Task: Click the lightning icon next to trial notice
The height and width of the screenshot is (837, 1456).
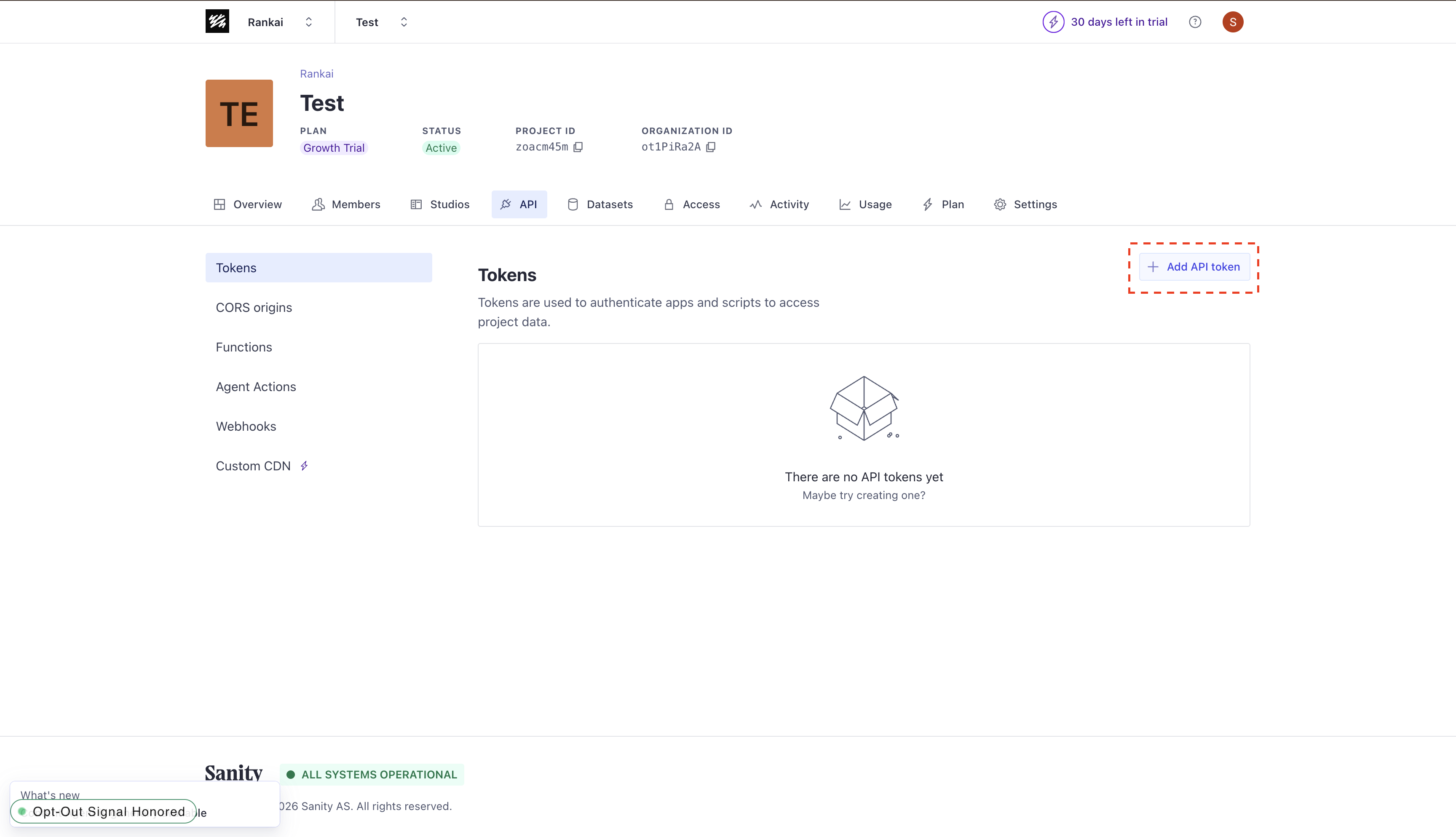Action: 1054,22
